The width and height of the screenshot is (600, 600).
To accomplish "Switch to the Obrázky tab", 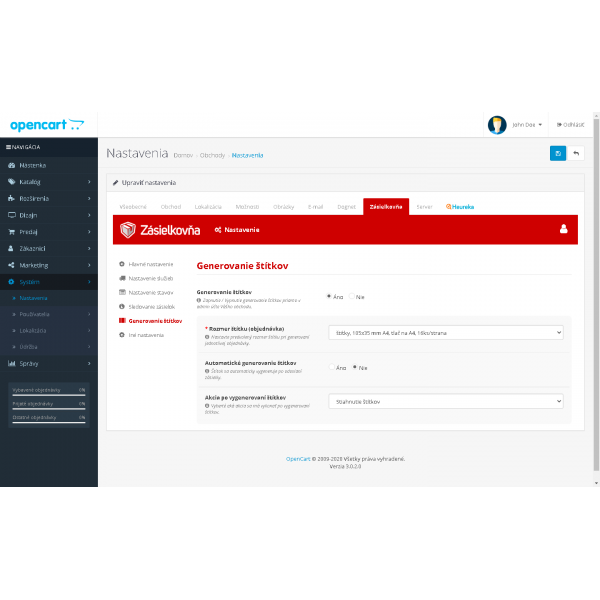I will pos(284,207).
